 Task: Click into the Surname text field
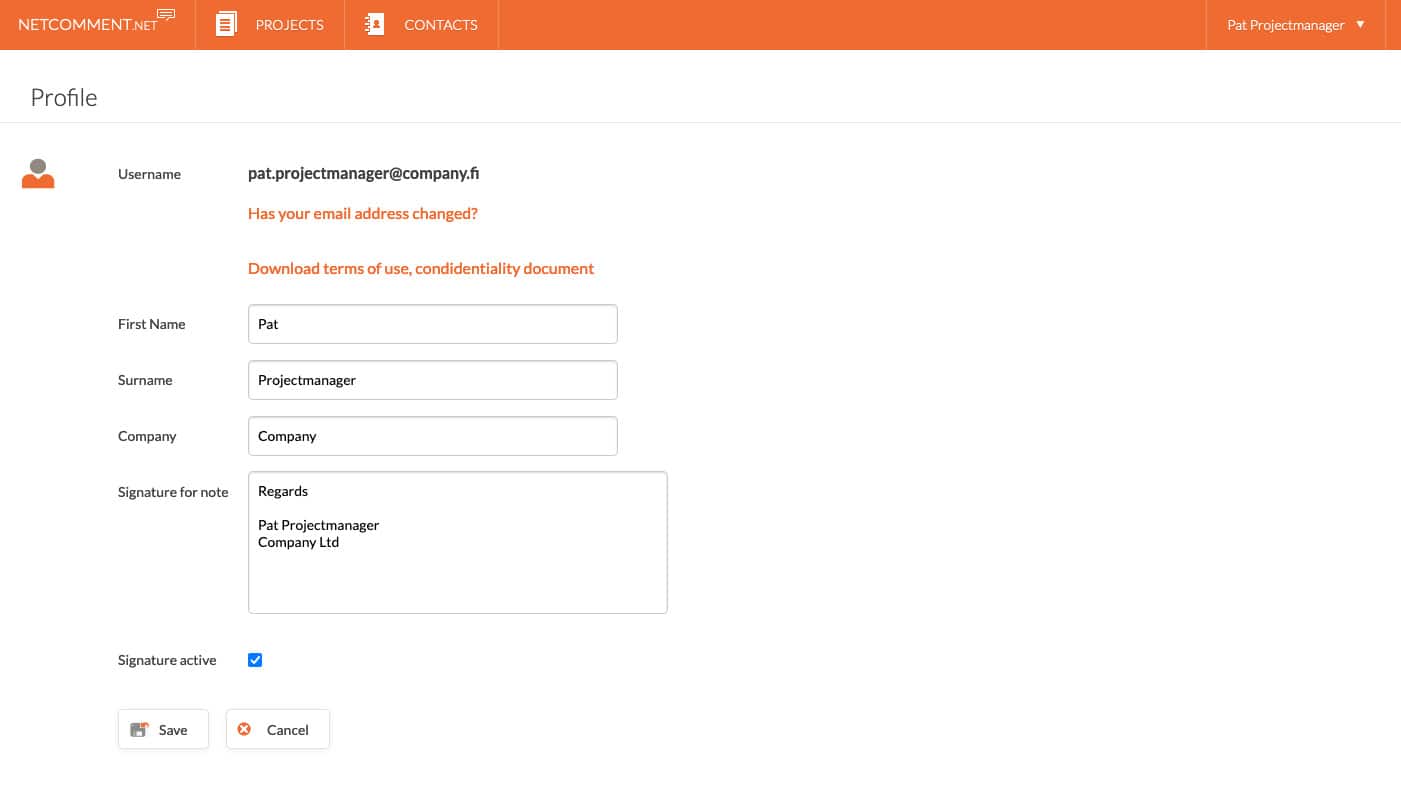(x=432, y=380)
